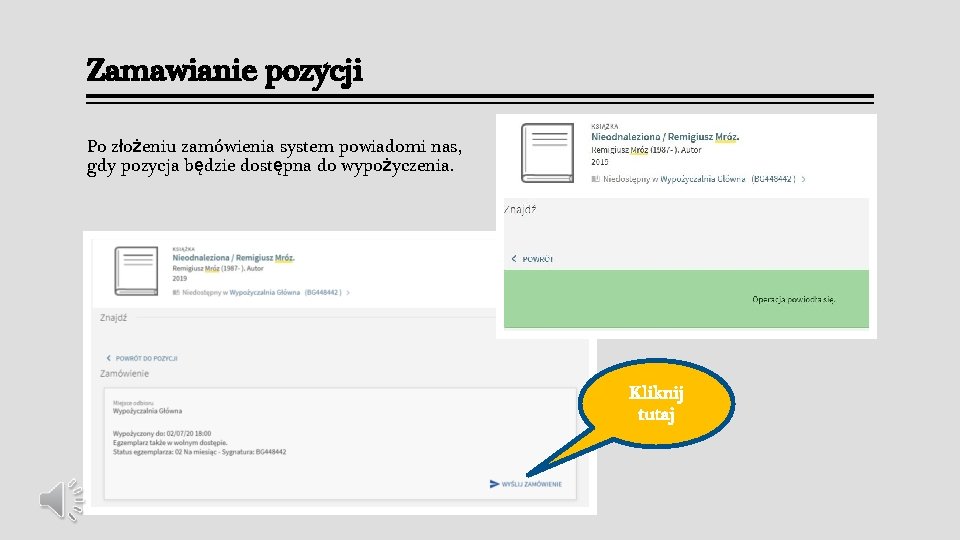This screenshot has height=540, width=960.
Task: Click Wypożyczalnia Główna availability link in order form
Action: (264, 293)
